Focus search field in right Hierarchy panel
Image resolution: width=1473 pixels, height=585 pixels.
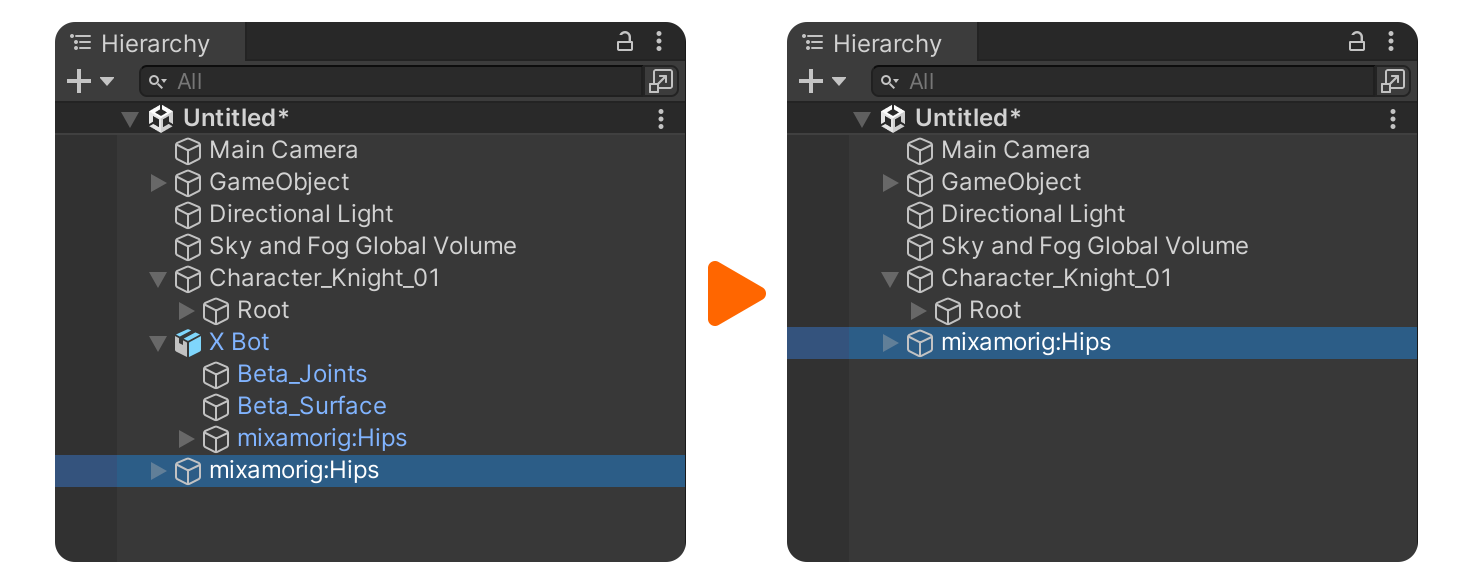(1123, 81)
